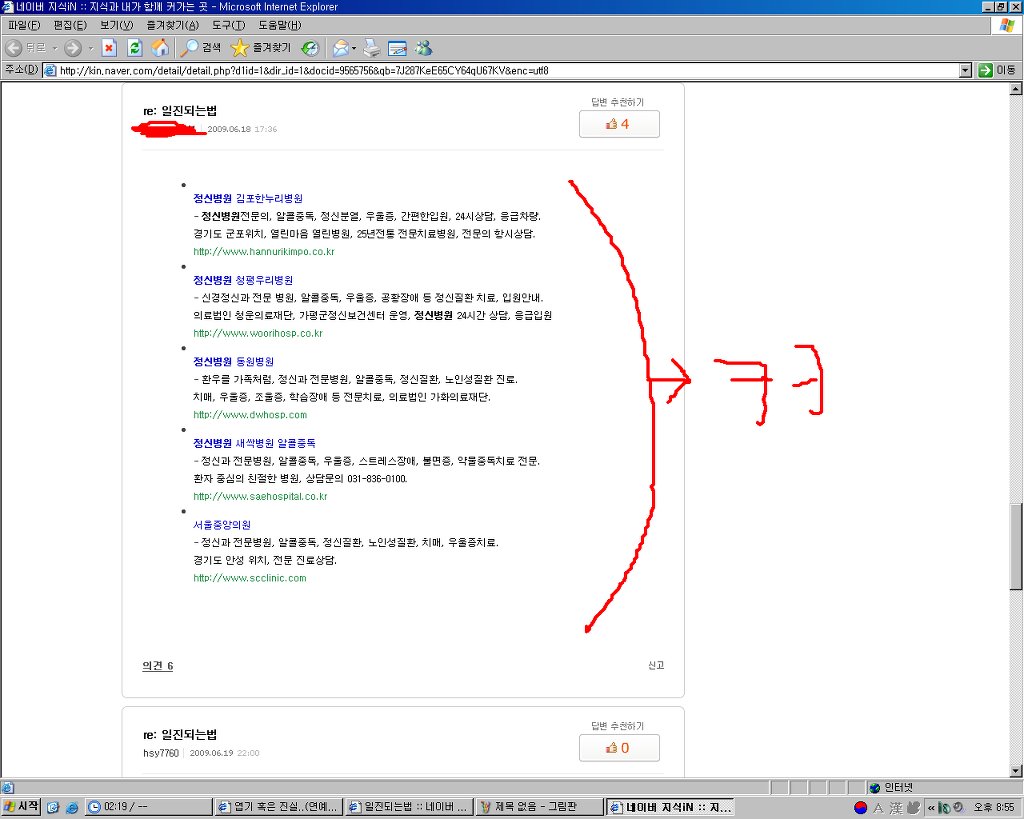Viewport: 1024px width, 819px height.
Task: Switch to the 네이버 지식iN taskbar window
Action: coord(670,807)
